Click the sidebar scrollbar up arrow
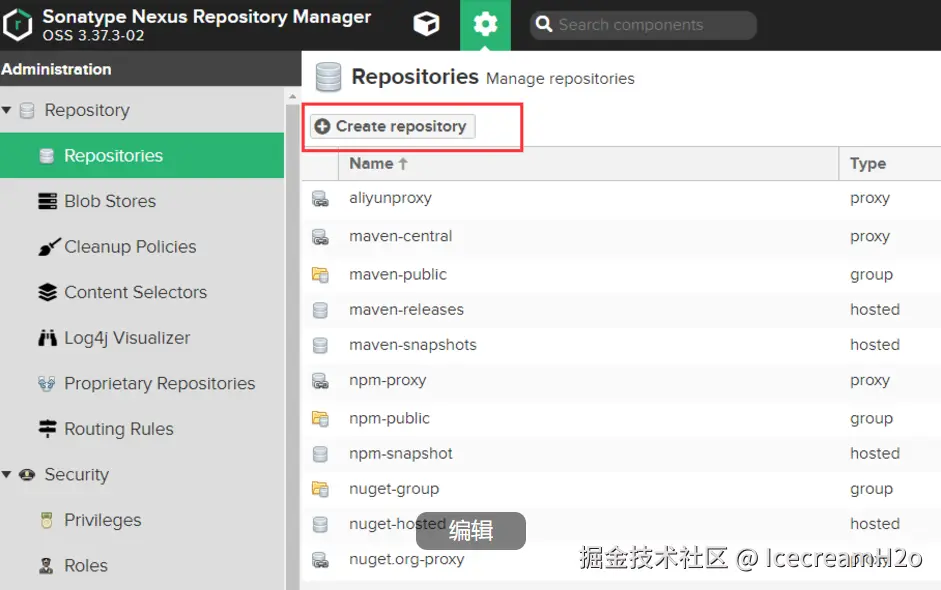 pos(292,96)
